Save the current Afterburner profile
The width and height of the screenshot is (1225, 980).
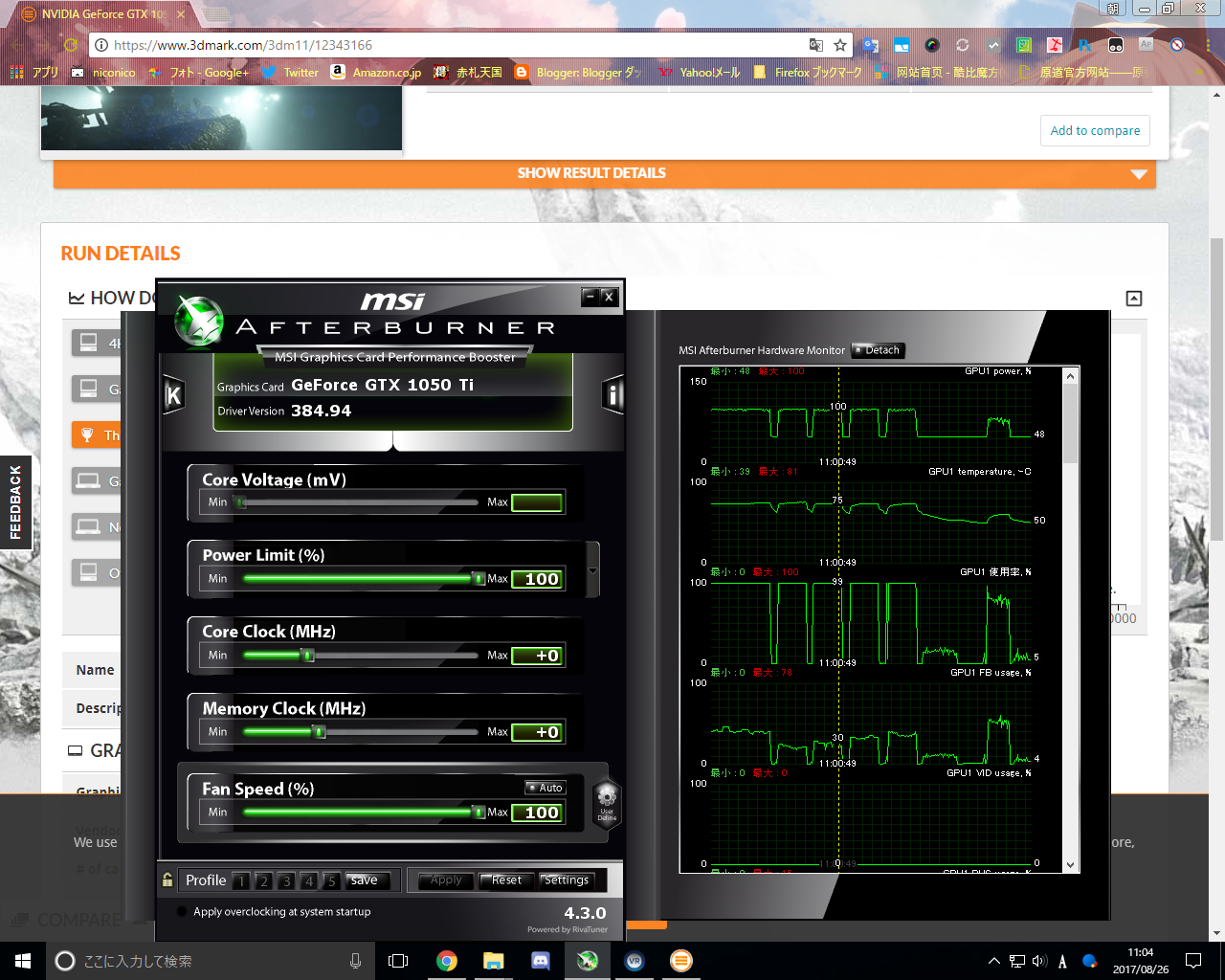pos(366,880)
